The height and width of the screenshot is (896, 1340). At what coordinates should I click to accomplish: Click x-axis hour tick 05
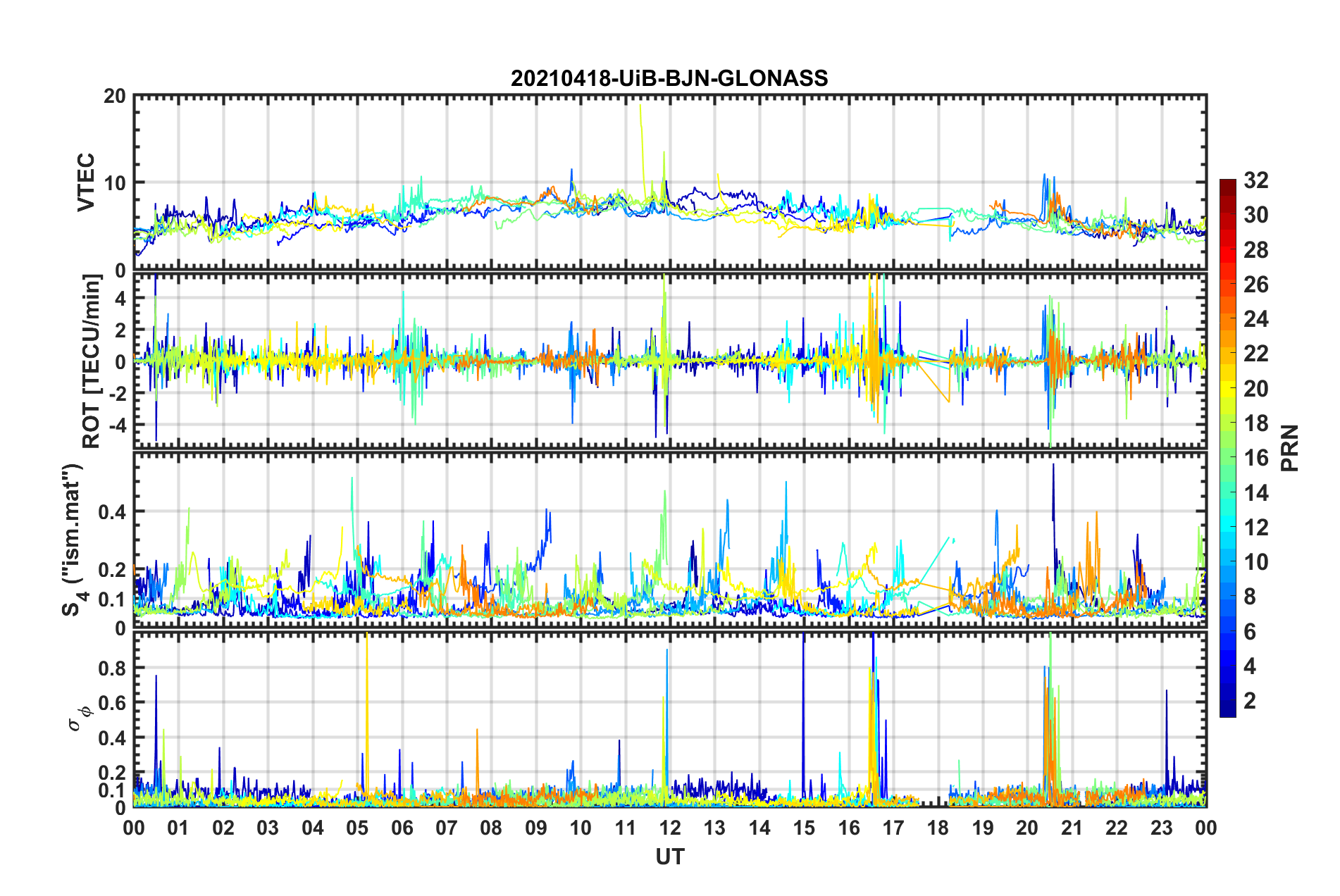(x=357, y=828)
